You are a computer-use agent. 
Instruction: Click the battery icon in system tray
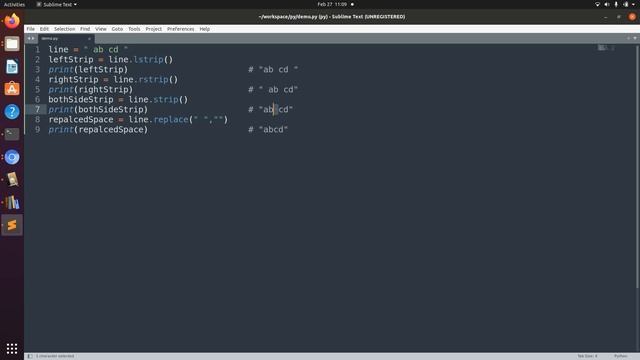[626, 4]
